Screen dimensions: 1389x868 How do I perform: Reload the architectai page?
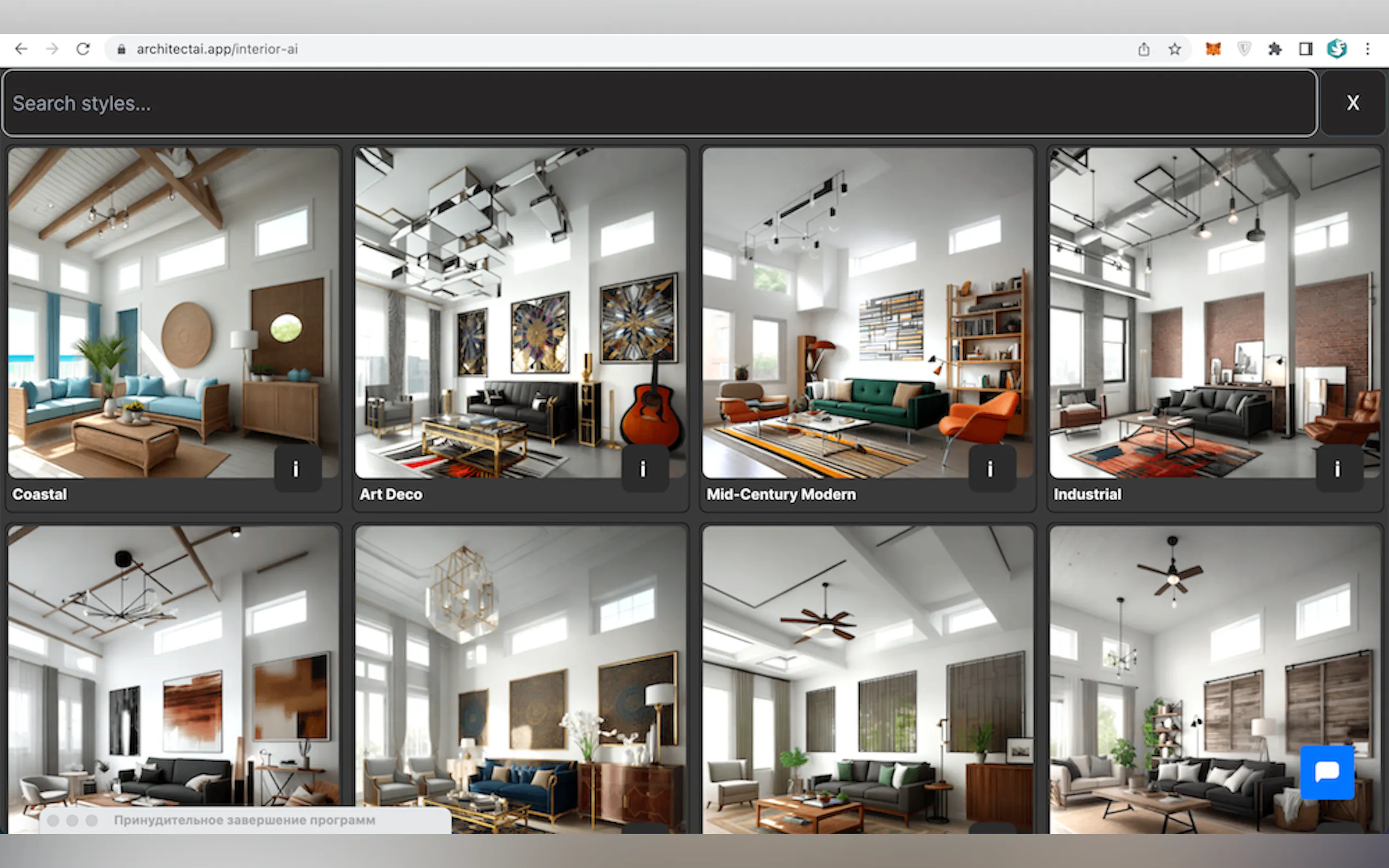coord(83,49)
